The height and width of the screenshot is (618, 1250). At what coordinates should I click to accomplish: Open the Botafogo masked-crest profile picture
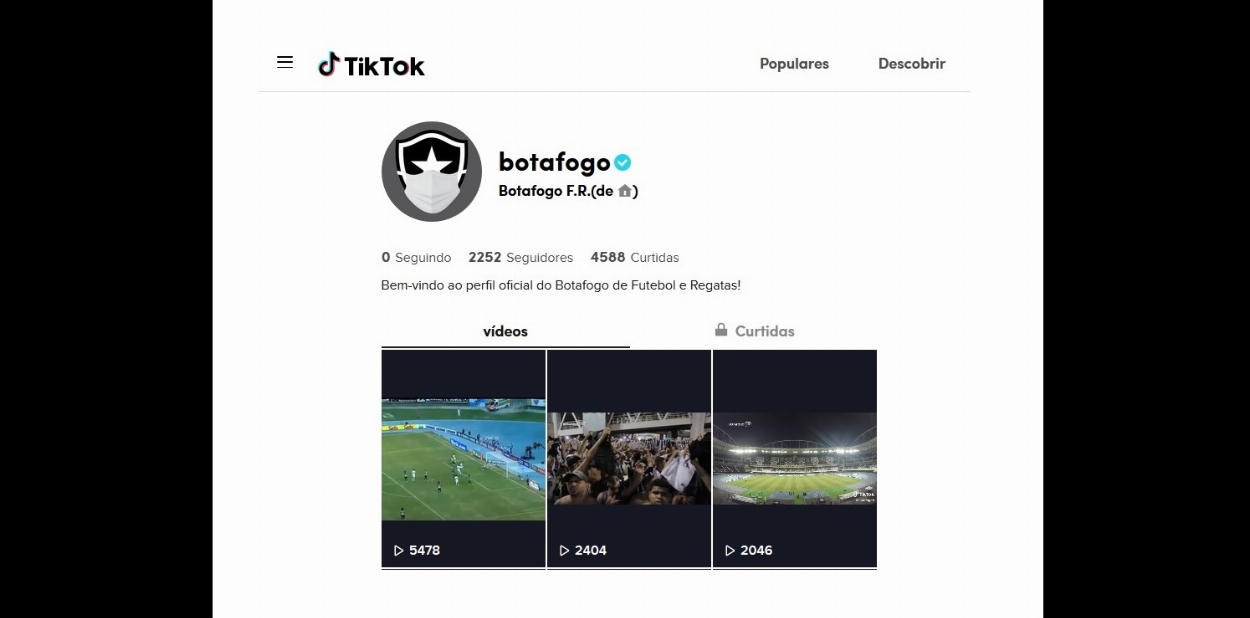432,172
